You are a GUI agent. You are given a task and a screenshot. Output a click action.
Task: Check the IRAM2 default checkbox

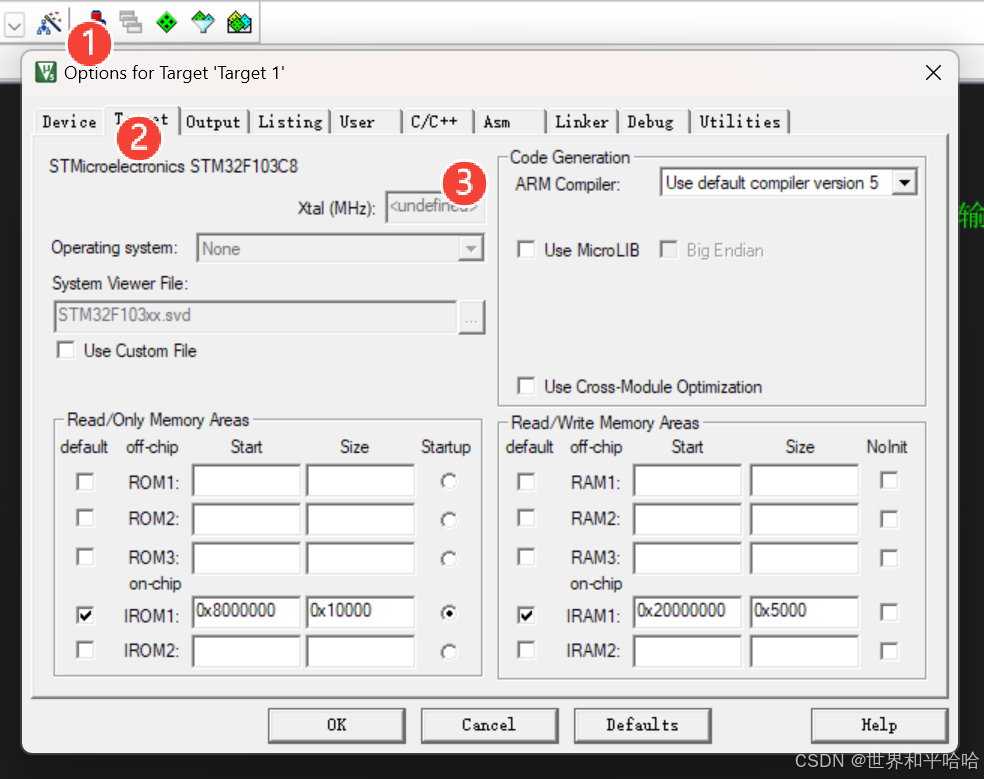(526, 650)
